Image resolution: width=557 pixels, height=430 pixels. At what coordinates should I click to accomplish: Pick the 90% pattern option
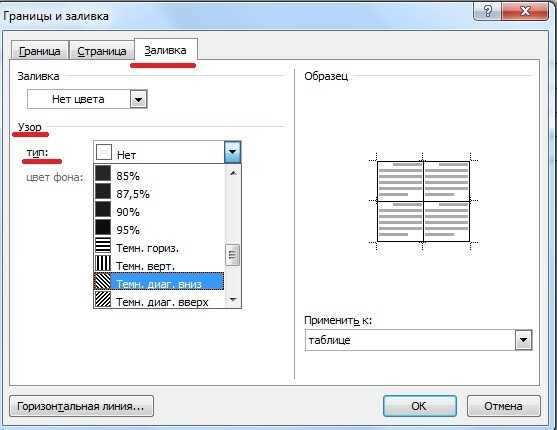159,210
